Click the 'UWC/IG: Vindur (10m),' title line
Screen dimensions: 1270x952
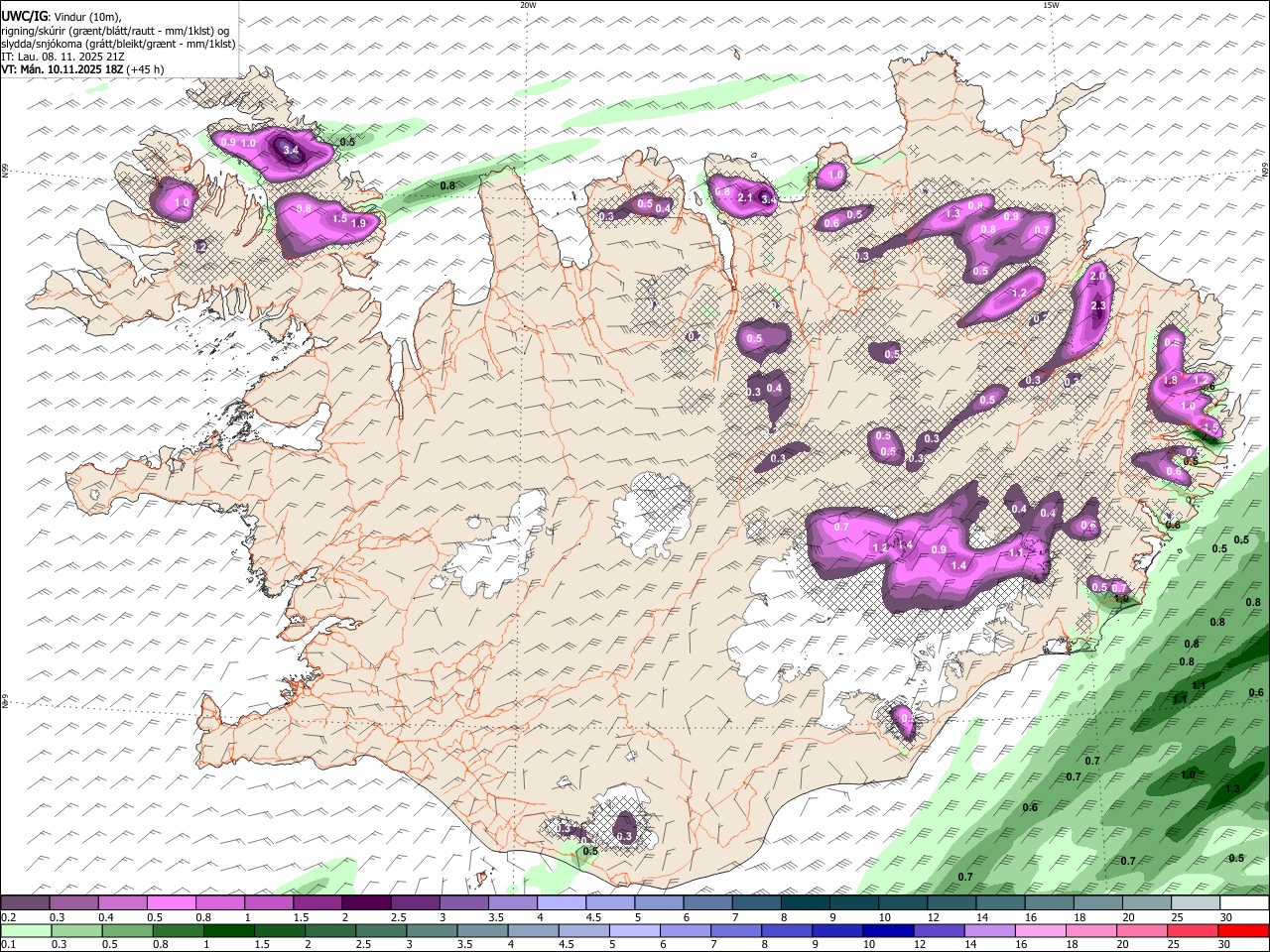click(x=62, y=17)
